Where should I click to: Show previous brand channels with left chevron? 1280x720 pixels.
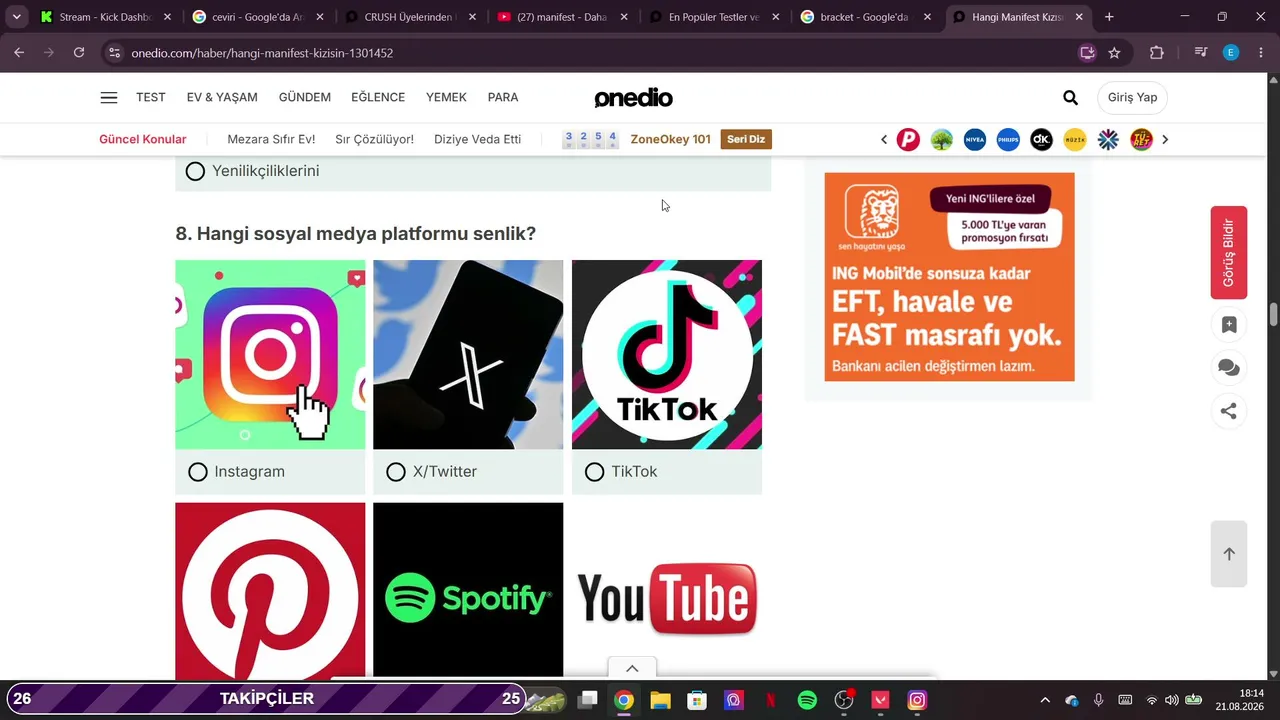pos(884,140)
